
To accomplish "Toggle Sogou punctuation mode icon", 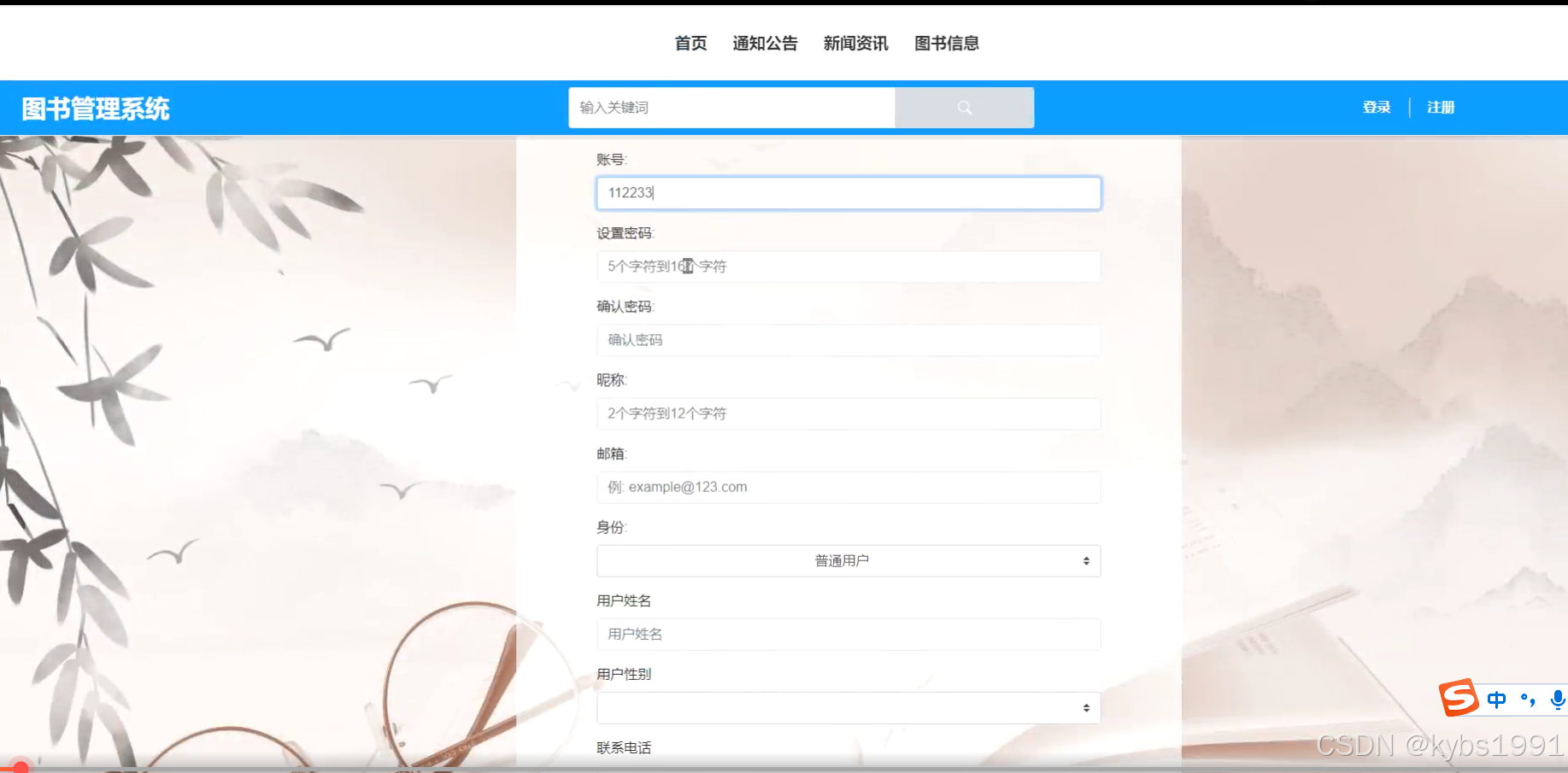I will point(1528,700).
